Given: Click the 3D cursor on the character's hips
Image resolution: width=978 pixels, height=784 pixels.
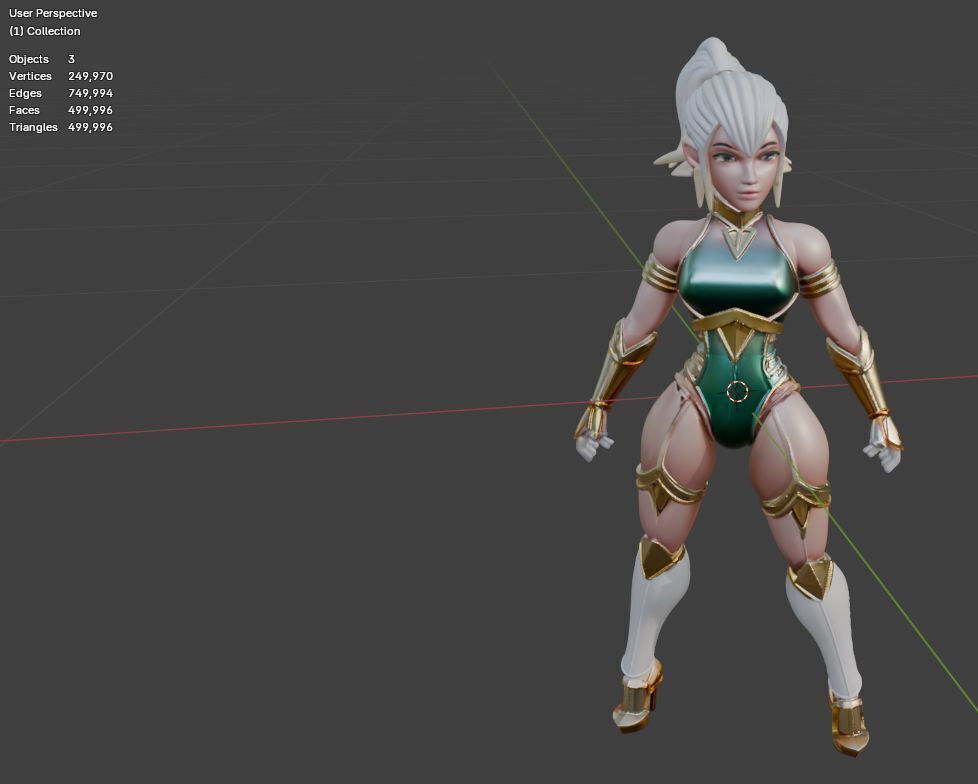Looking at the screenshot, I should tap(737, 392).
